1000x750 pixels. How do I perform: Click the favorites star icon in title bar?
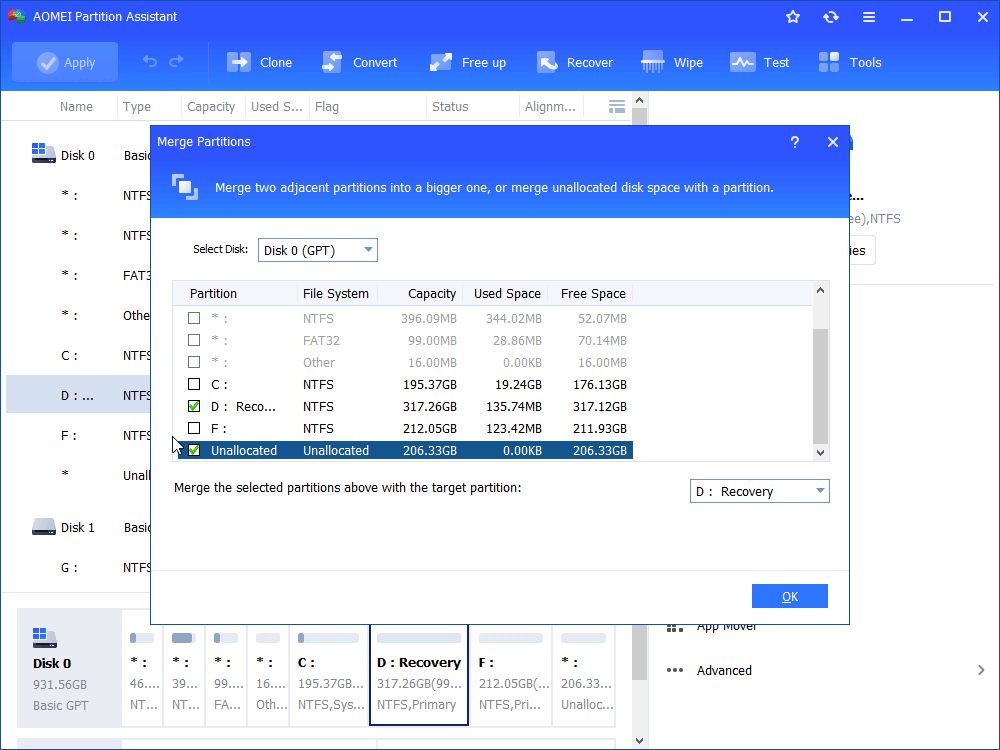coord(793,17)
